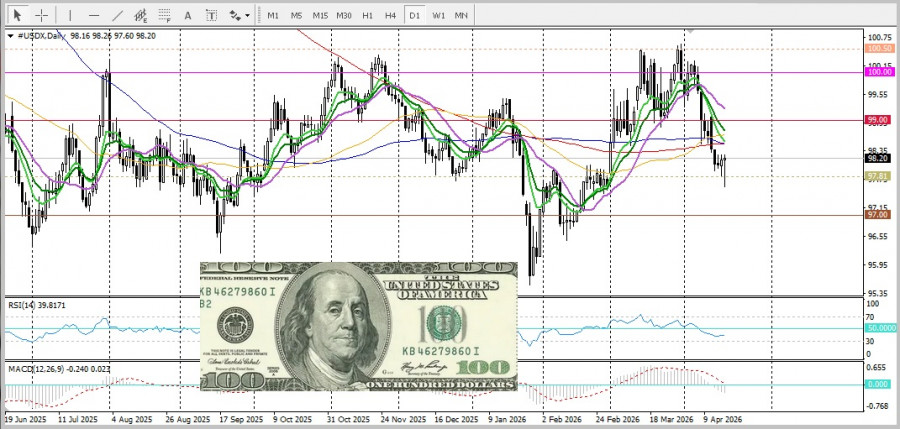Pick the trendline drawing tool
The width and height of the screenshot is (900, 429).
pos(117,16)
